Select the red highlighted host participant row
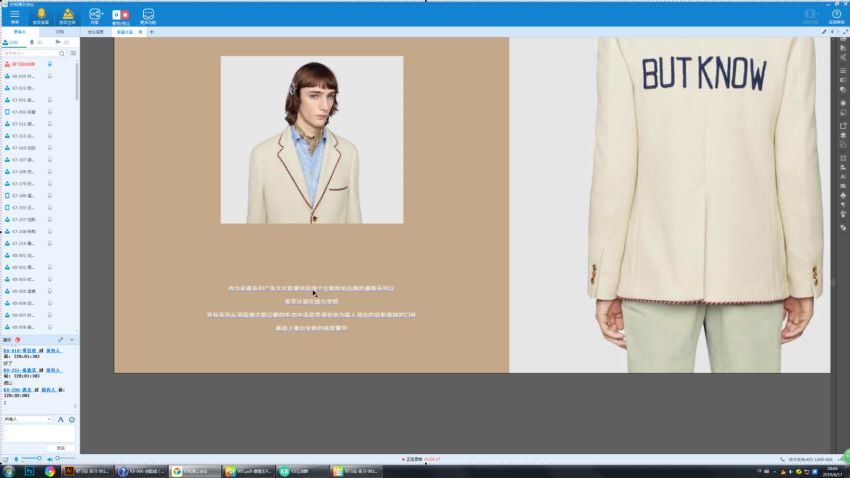The height and width of the screenshot is (478, 850). [x=37, y=64]
